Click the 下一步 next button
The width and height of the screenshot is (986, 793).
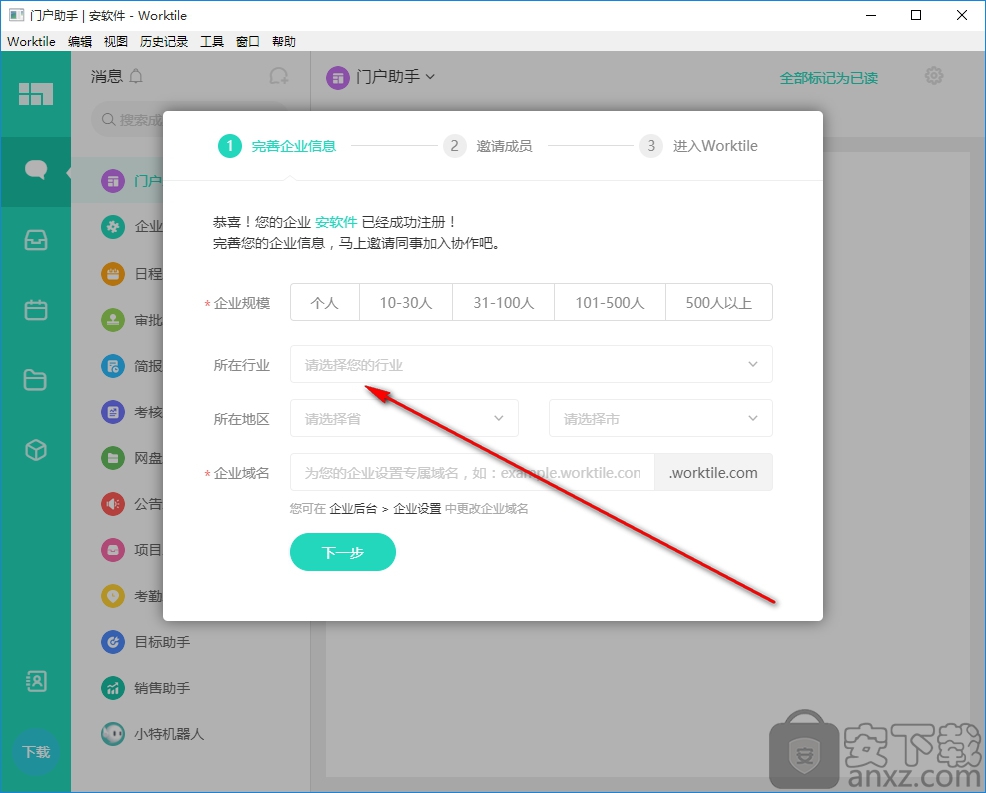pos(343,552)
